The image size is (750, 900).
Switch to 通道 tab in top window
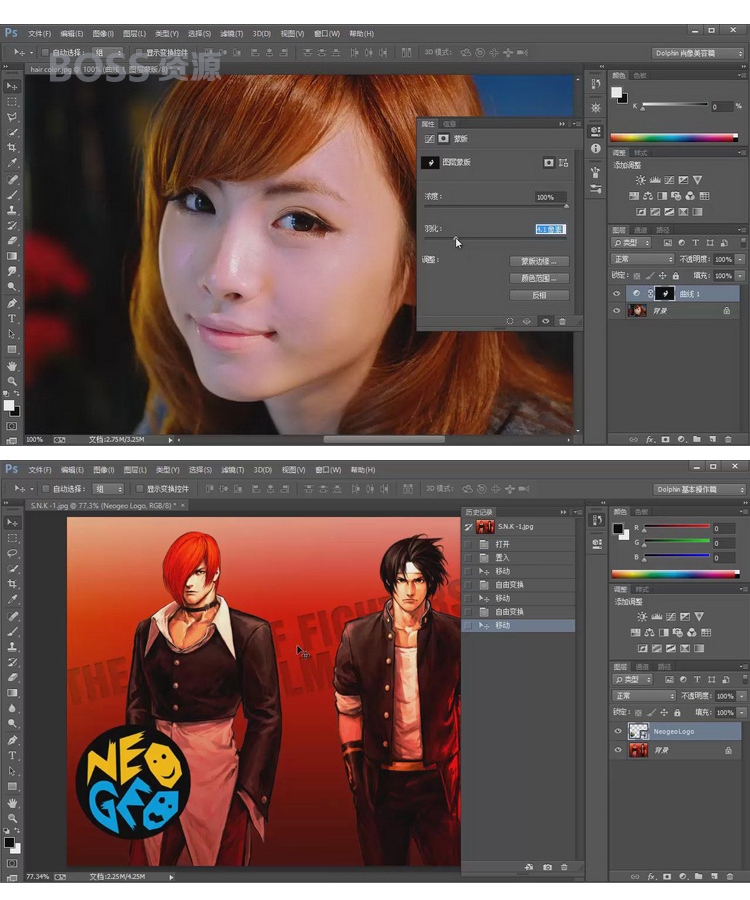pyautogui.click(x=641, y=230)
